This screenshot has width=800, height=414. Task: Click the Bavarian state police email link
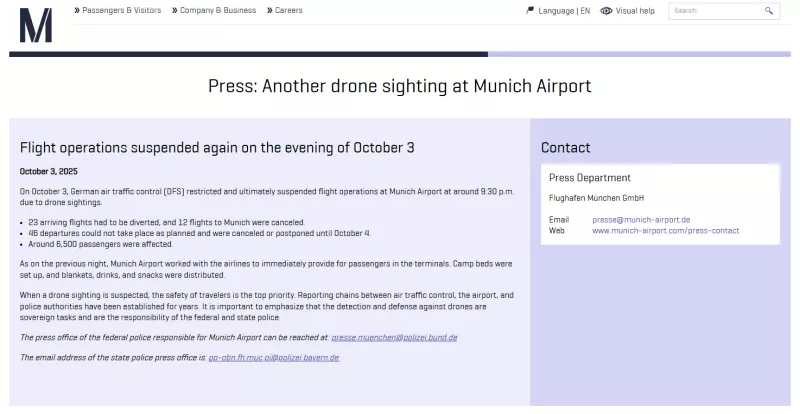tap(273, 357)
